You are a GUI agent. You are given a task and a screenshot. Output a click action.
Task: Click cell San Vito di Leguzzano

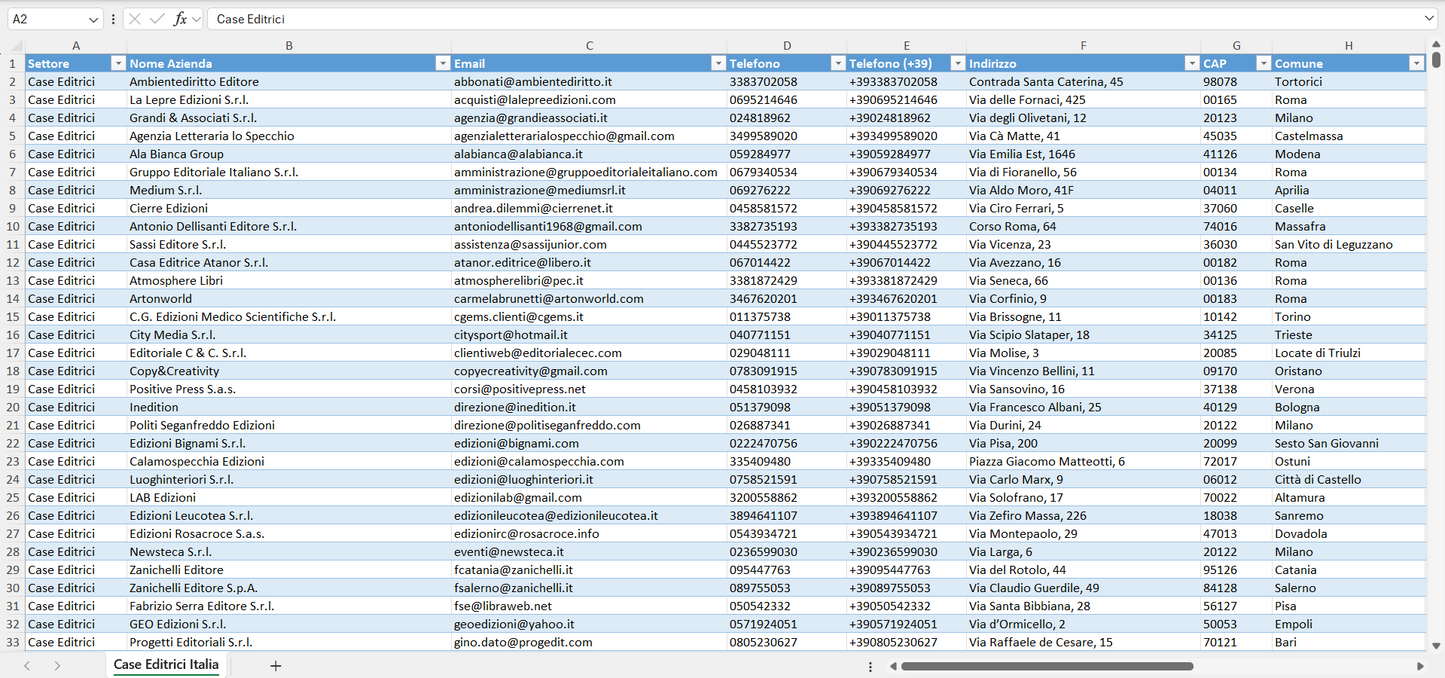click(1348, 244)
